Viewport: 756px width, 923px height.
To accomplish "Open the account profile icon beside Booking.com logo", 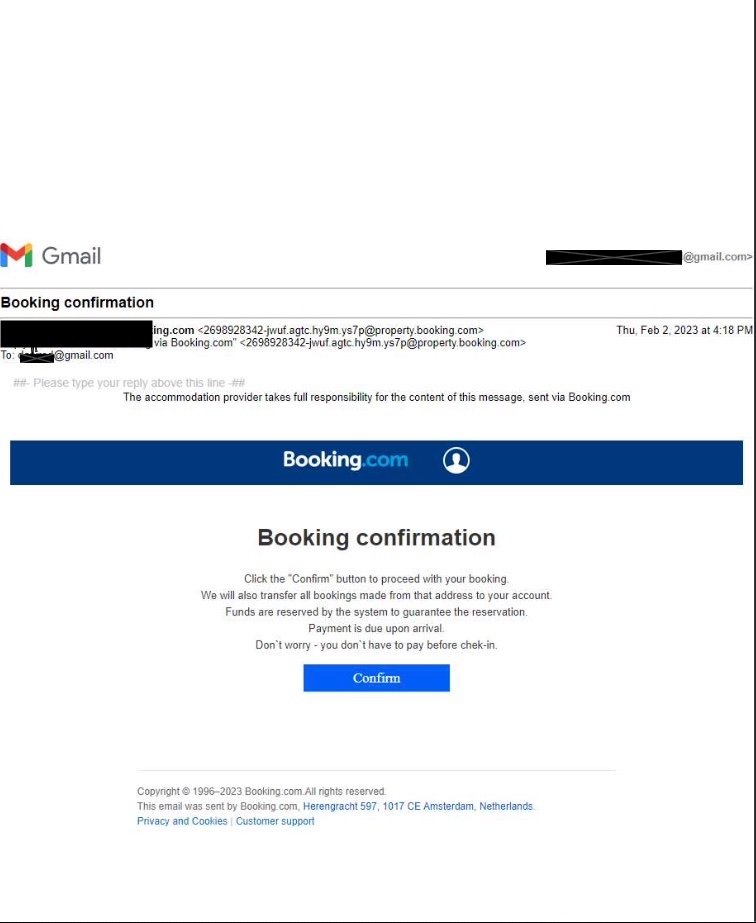I will pos(455,461).
